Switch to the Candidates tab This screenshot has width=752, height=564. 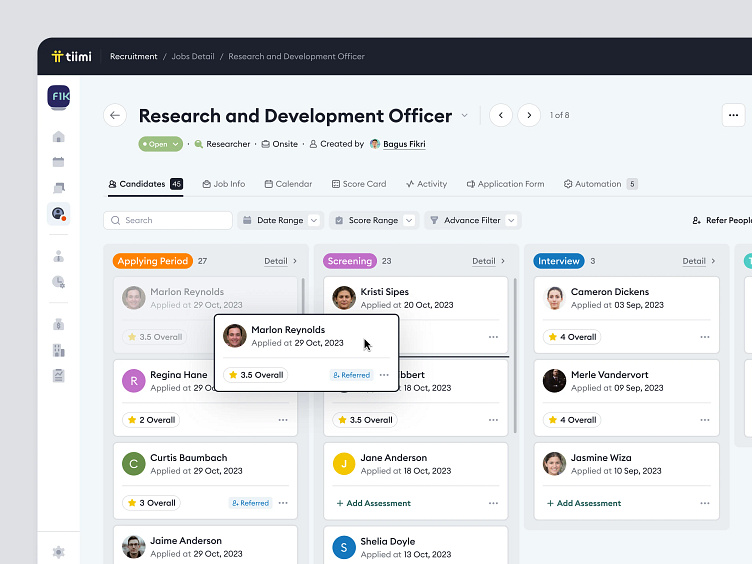tap(145, 184)
